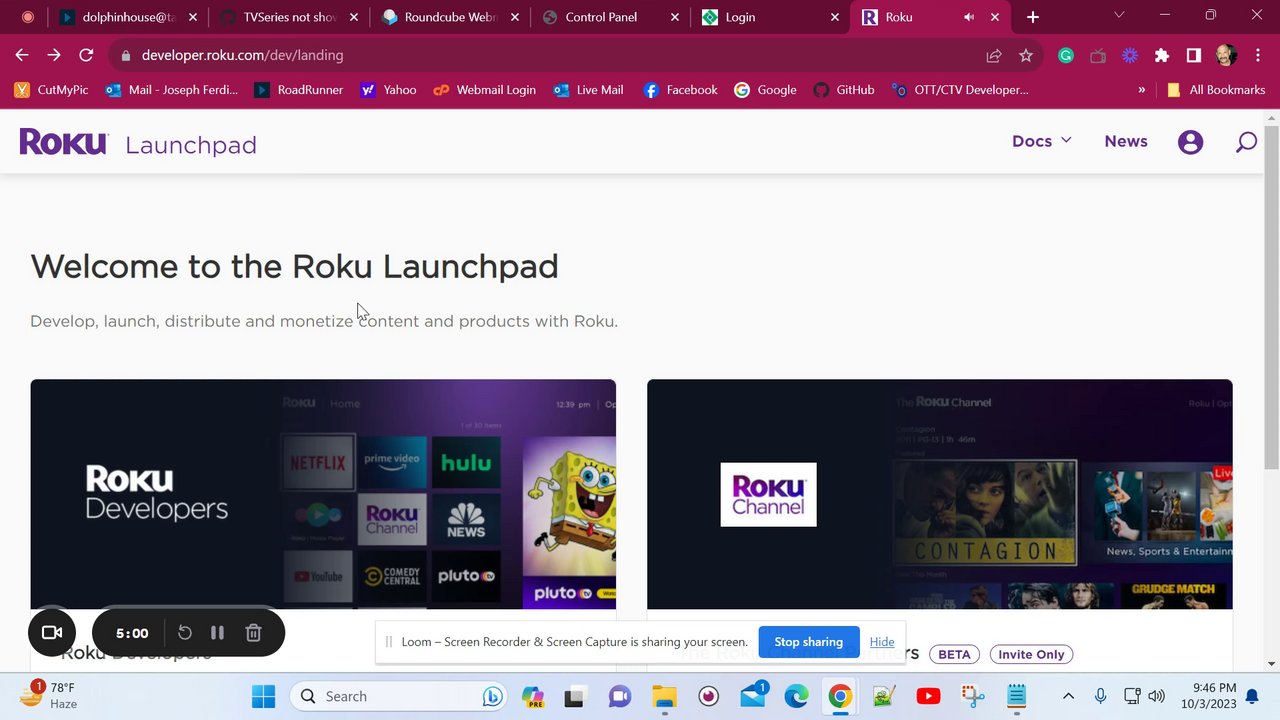
Task: Close the Roku tab
Action: (995, 17)
